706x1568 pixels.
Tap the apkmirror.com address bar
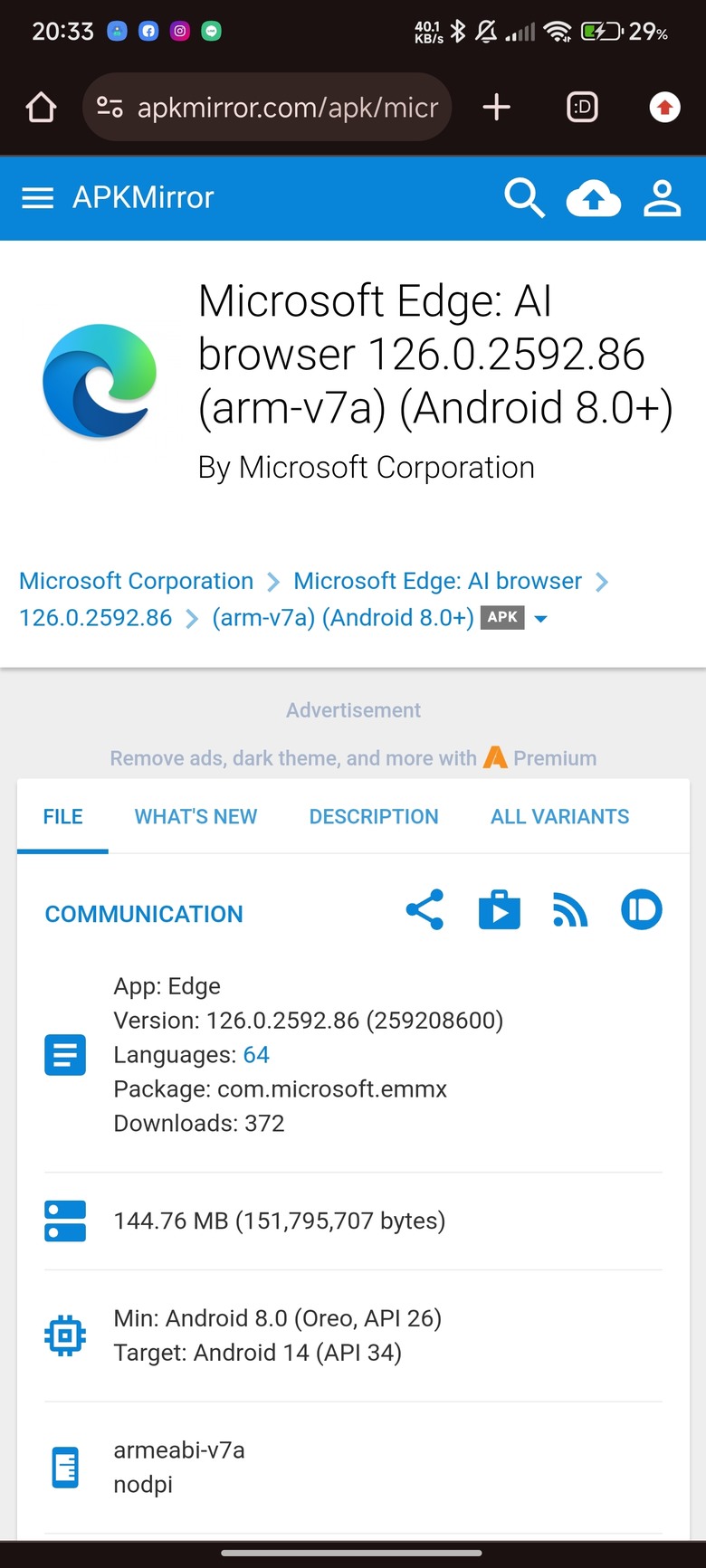click(267, 108)
